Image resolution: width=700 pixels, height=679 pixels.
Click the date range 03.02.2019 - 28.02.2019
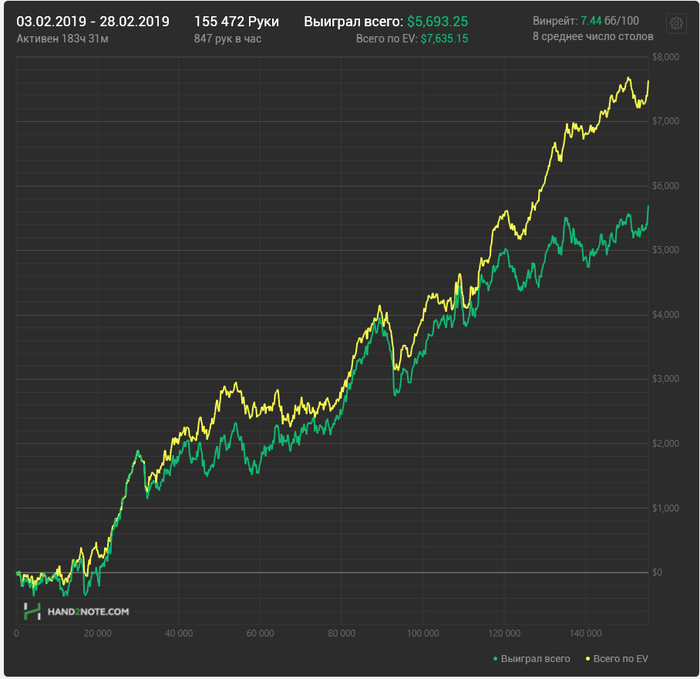(93, 21)
